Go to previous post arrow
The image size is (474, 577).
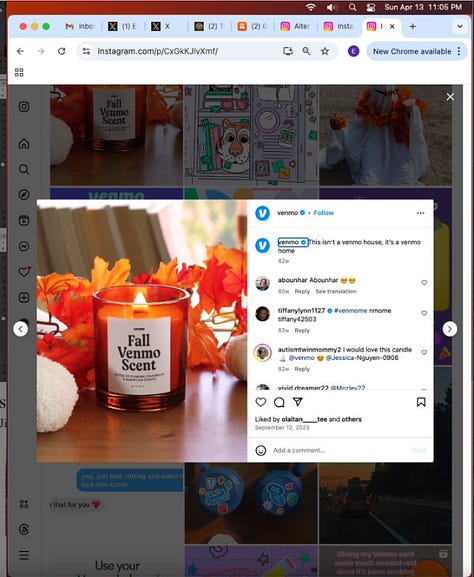point(21,329)
